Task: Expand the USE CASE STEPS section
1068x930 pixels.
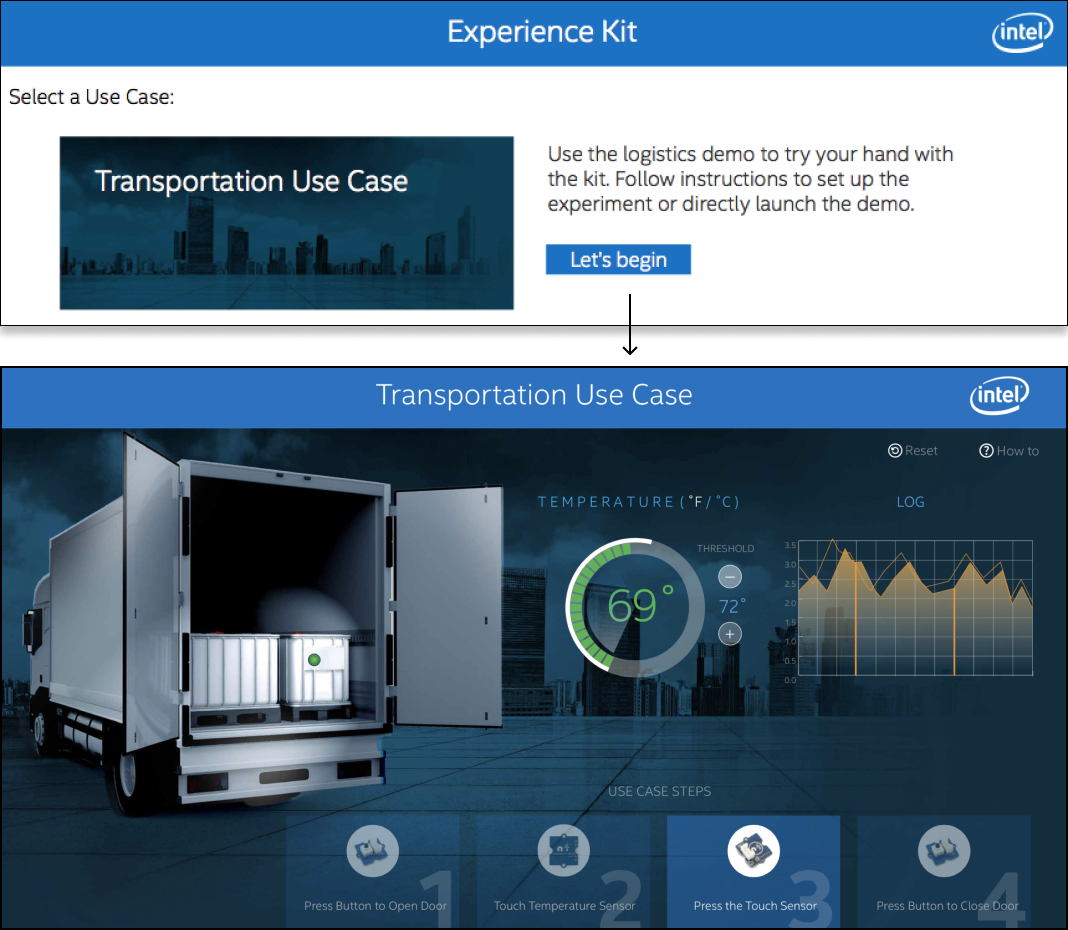Action: (x=659, y=791)
